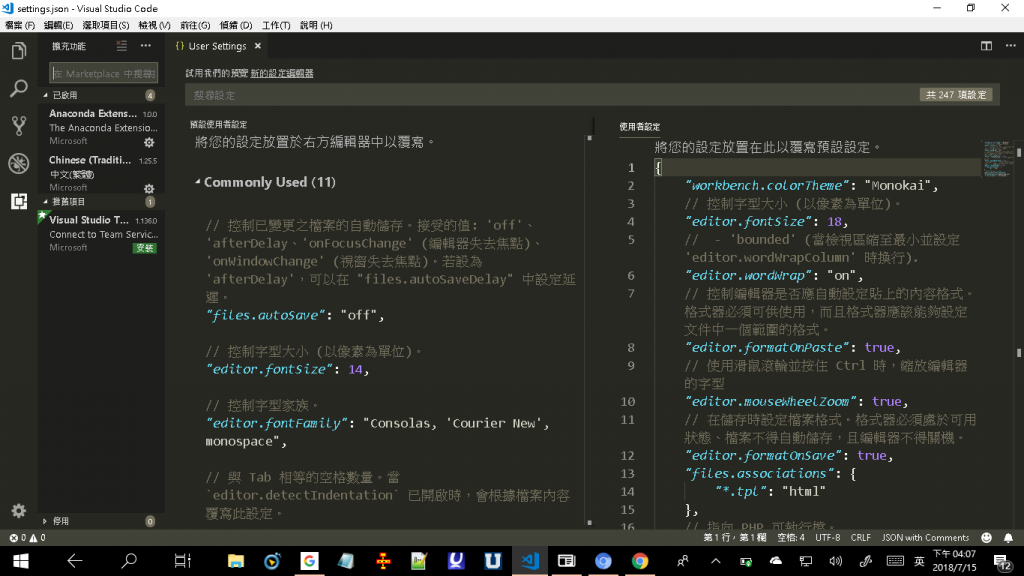Open the View menu
Screen dimensions: 1024x576
point(154,25)
